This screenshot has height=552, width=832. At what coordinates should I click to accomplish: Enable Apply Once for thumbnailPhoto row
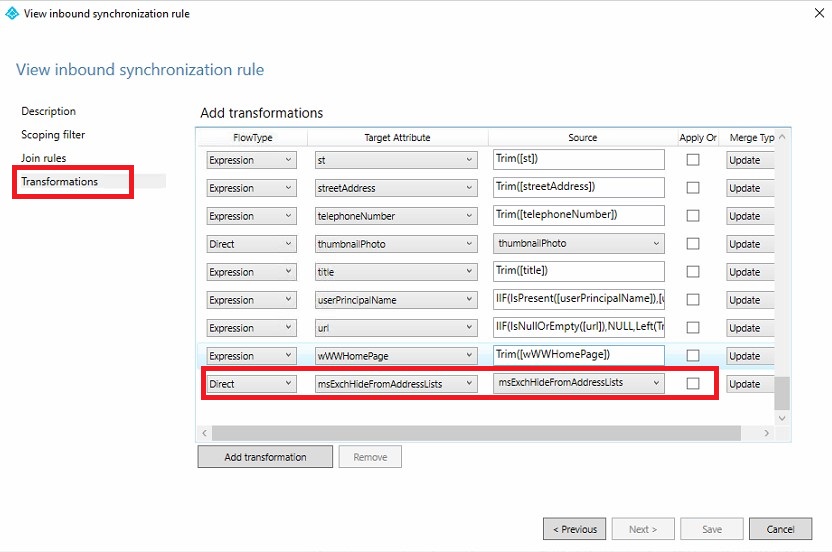(692, 244)
